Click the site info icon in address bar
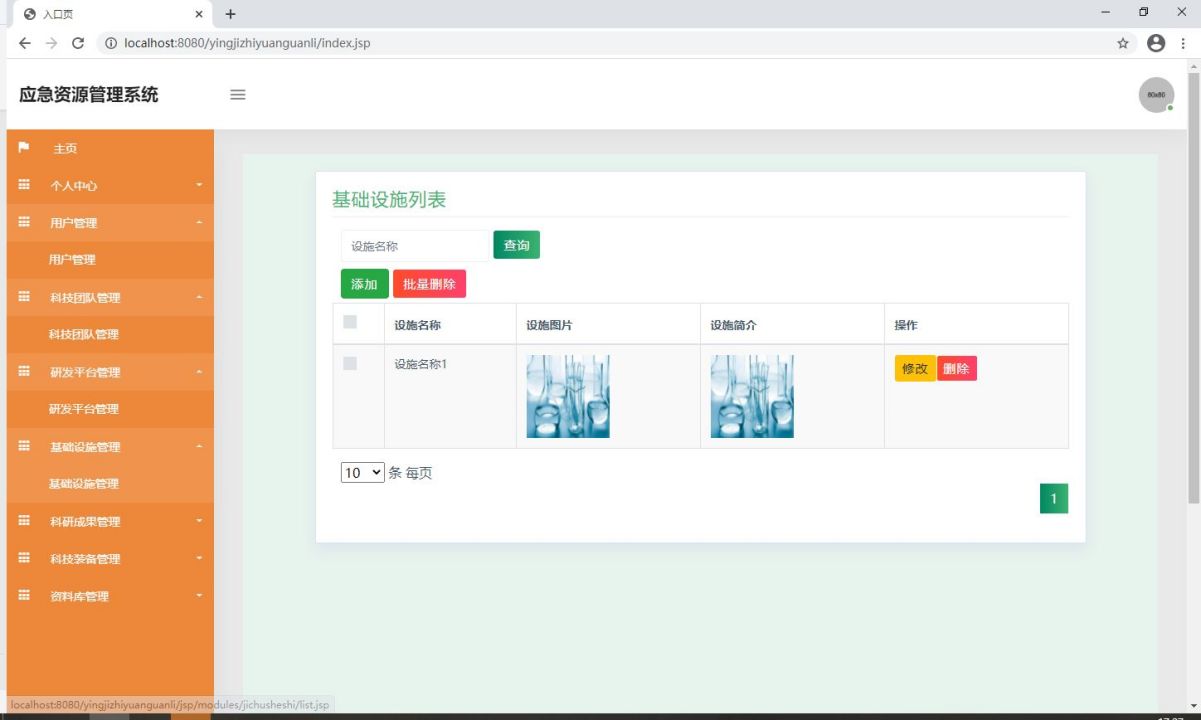1201x720 pixels. (x=111, y=43)
